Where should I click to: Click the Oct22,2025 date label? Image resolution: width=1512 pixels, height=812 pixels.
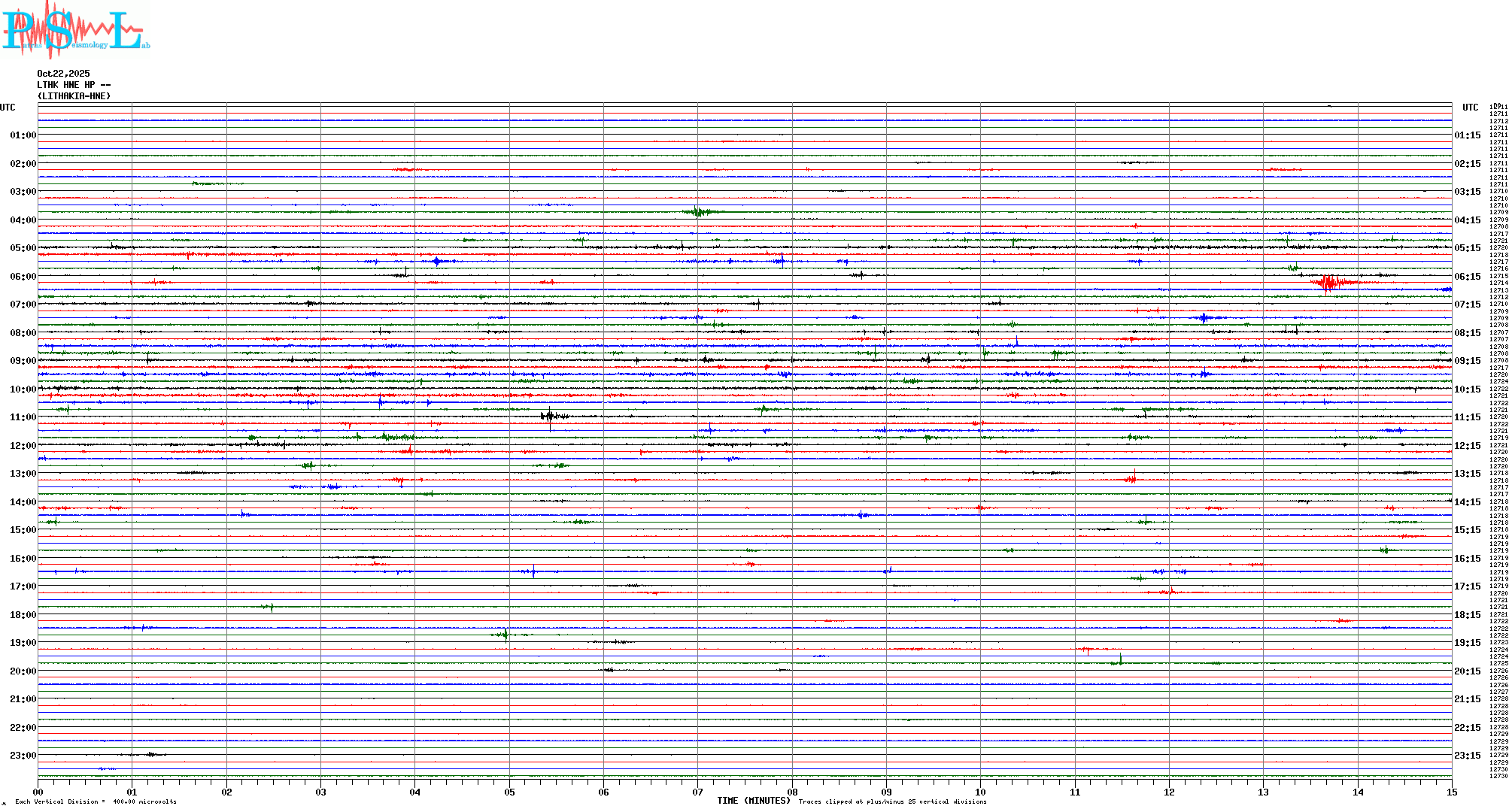(x=63, y=74)
